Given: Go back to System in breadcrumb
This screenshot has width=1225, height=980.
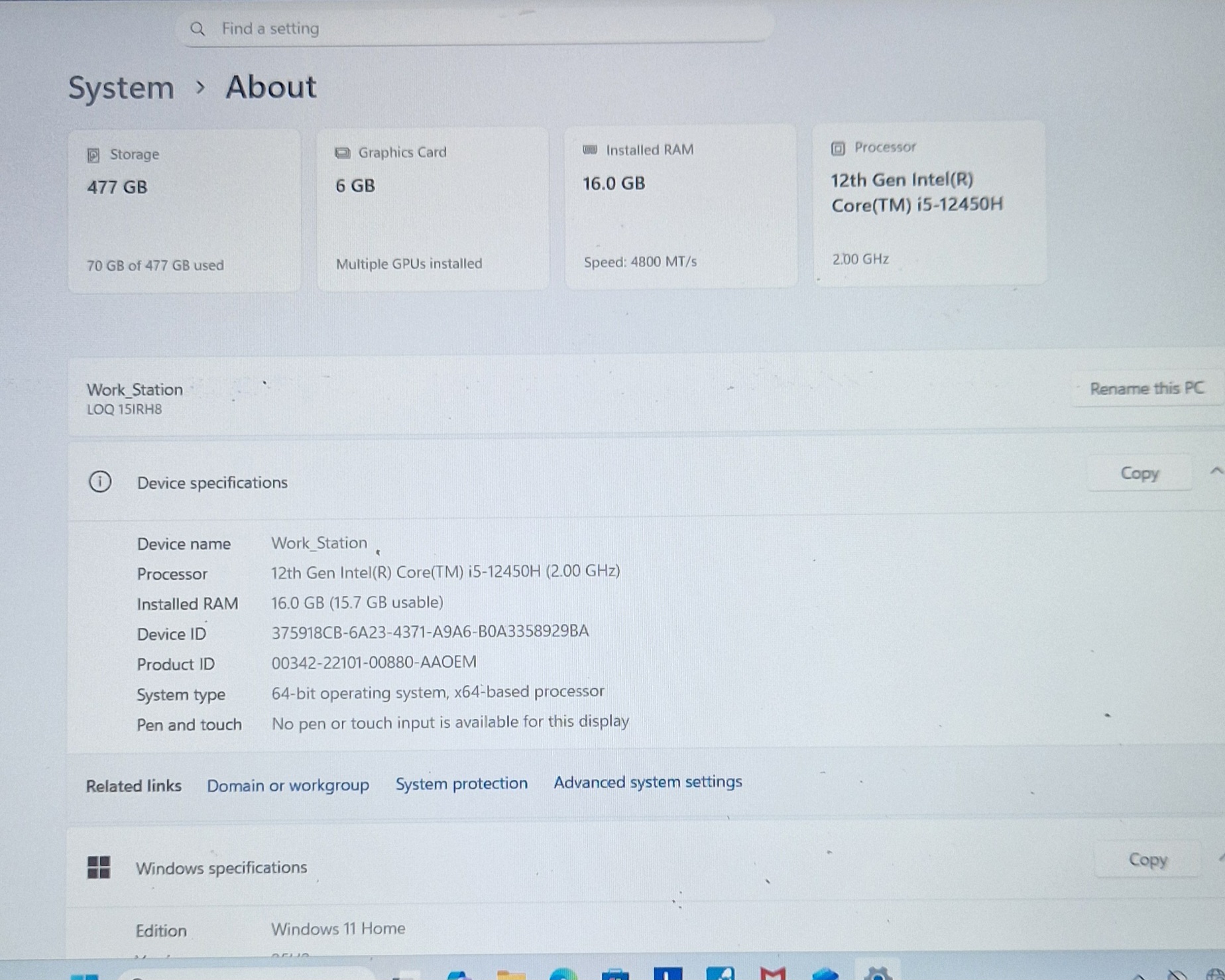Looking at the screenshot, I should pos(121,88).
